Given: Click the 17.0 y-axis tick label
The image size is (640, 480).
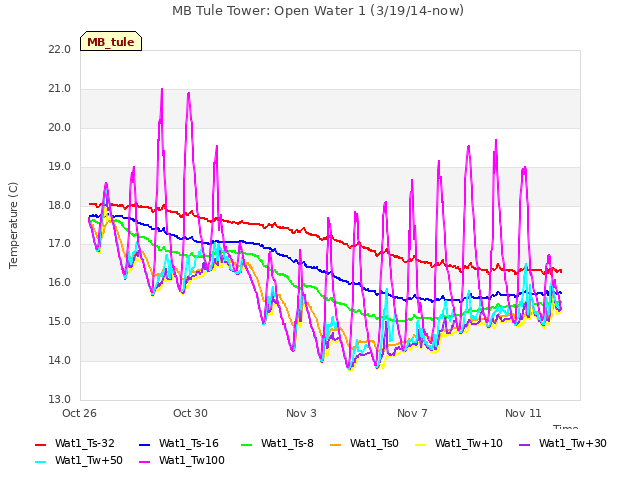Looking at the screenshot, I should pyautogui.click(x=60, y=244).
